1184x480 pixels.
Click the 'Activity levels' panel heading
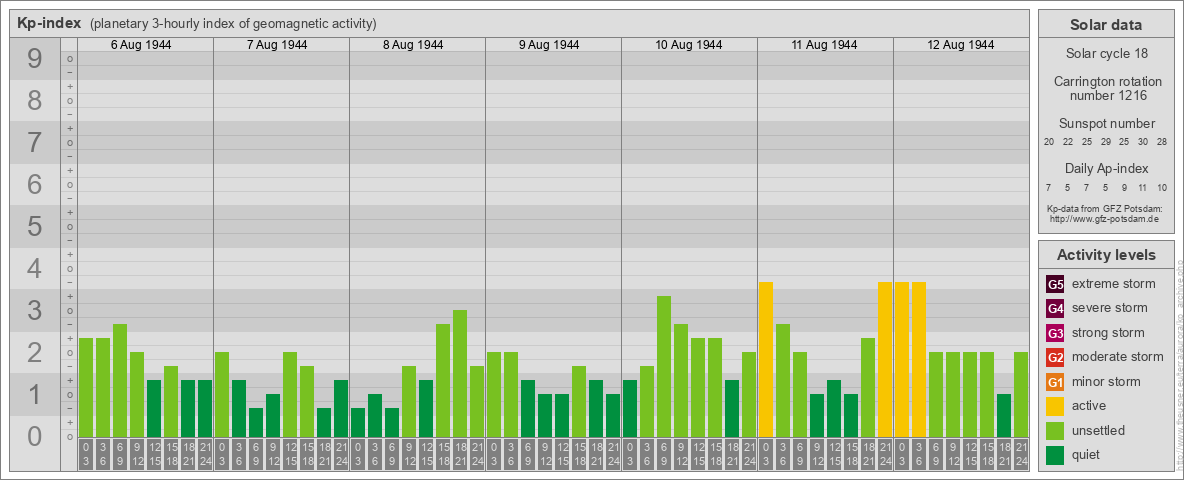click(1106, 255)
